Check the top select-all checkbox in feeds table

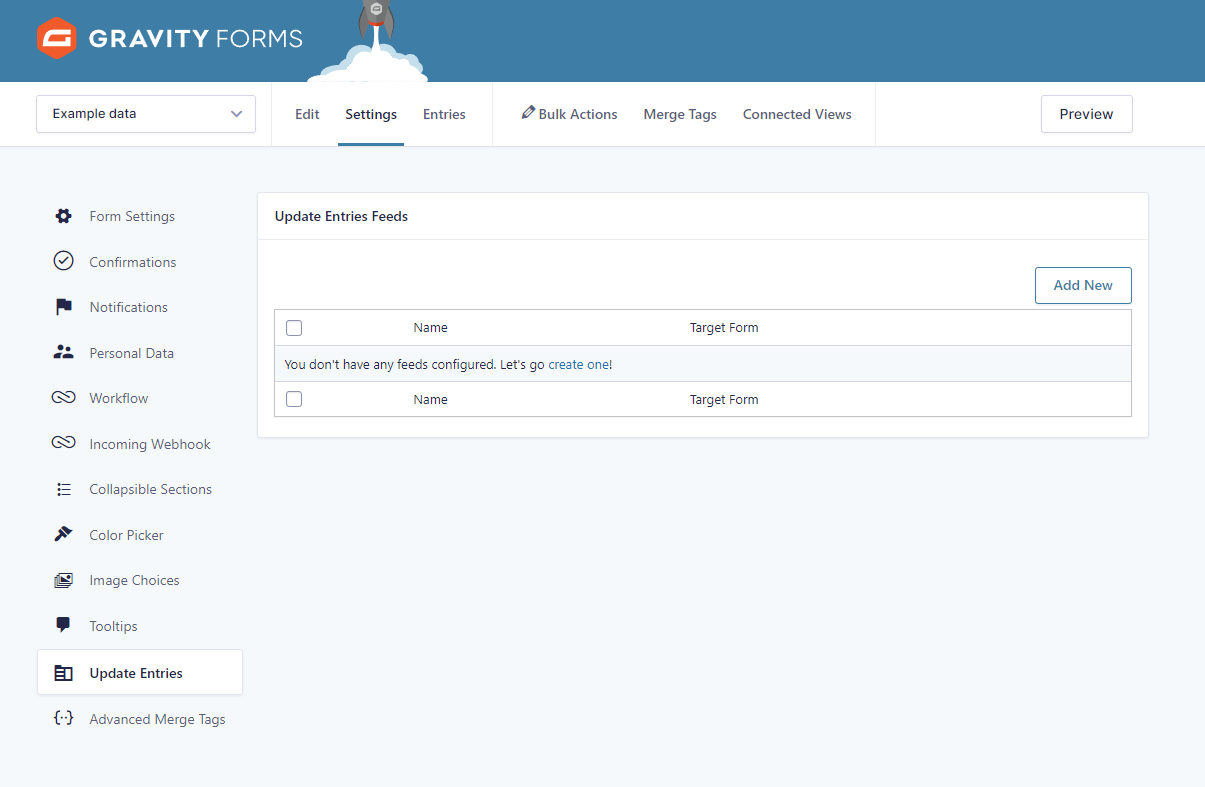click(x=293, y=327)
